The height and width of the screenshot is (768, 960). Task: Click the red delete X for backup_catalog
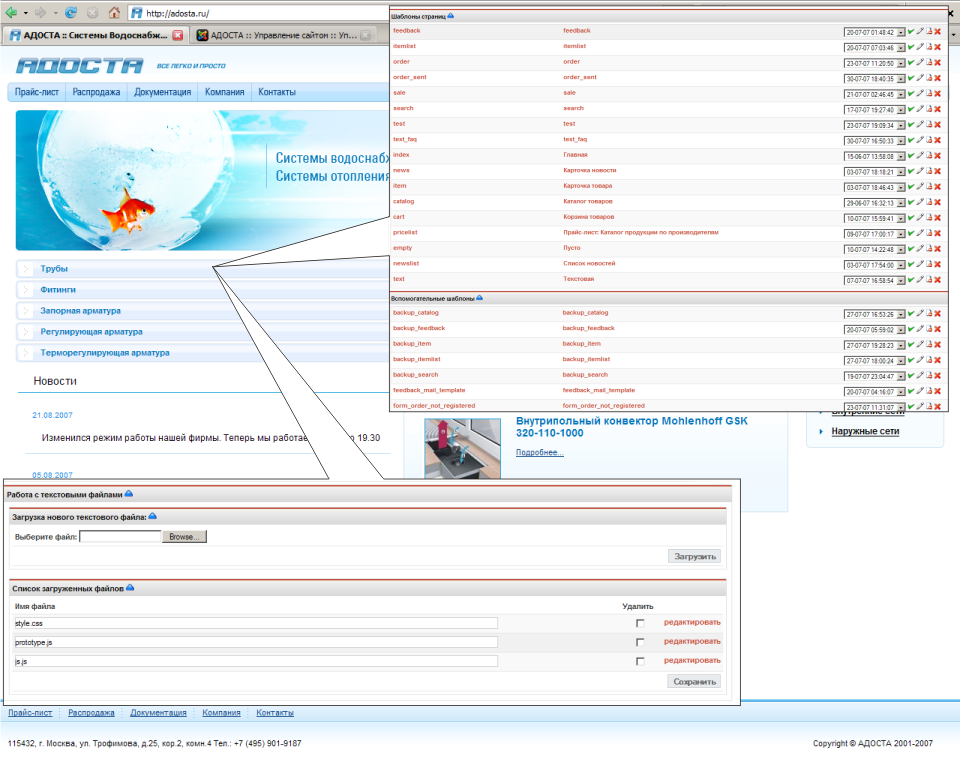(x=938, y=314)
